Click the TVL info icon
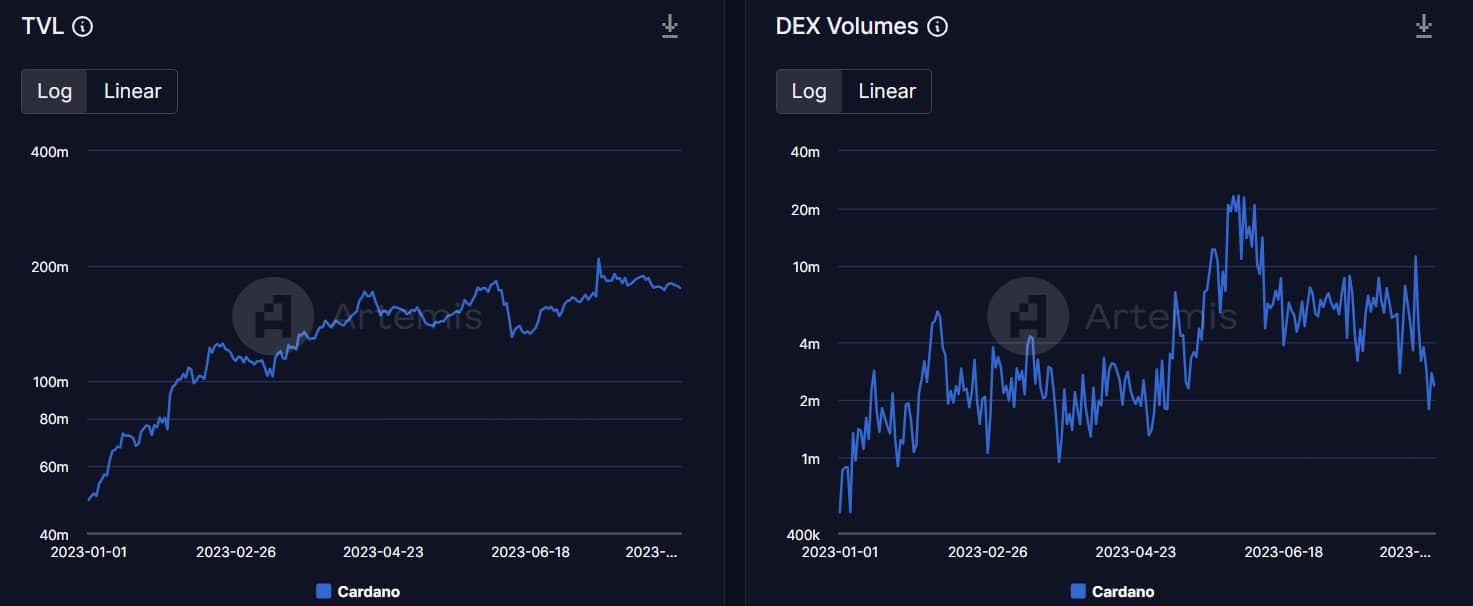1473x606 pixels. click(83, 27)
